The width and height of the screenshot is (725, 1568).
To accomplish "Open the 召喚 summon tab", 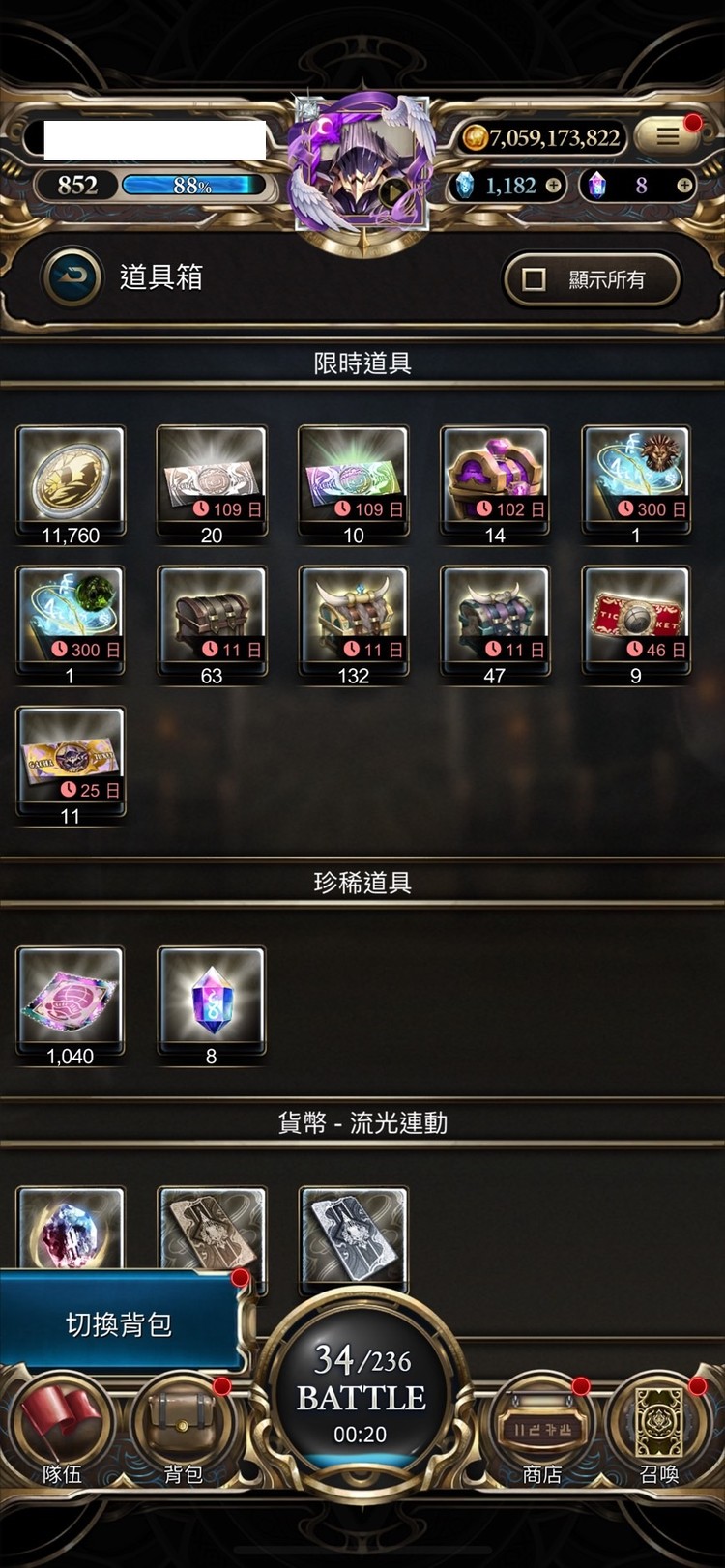I will (659, 1429).
